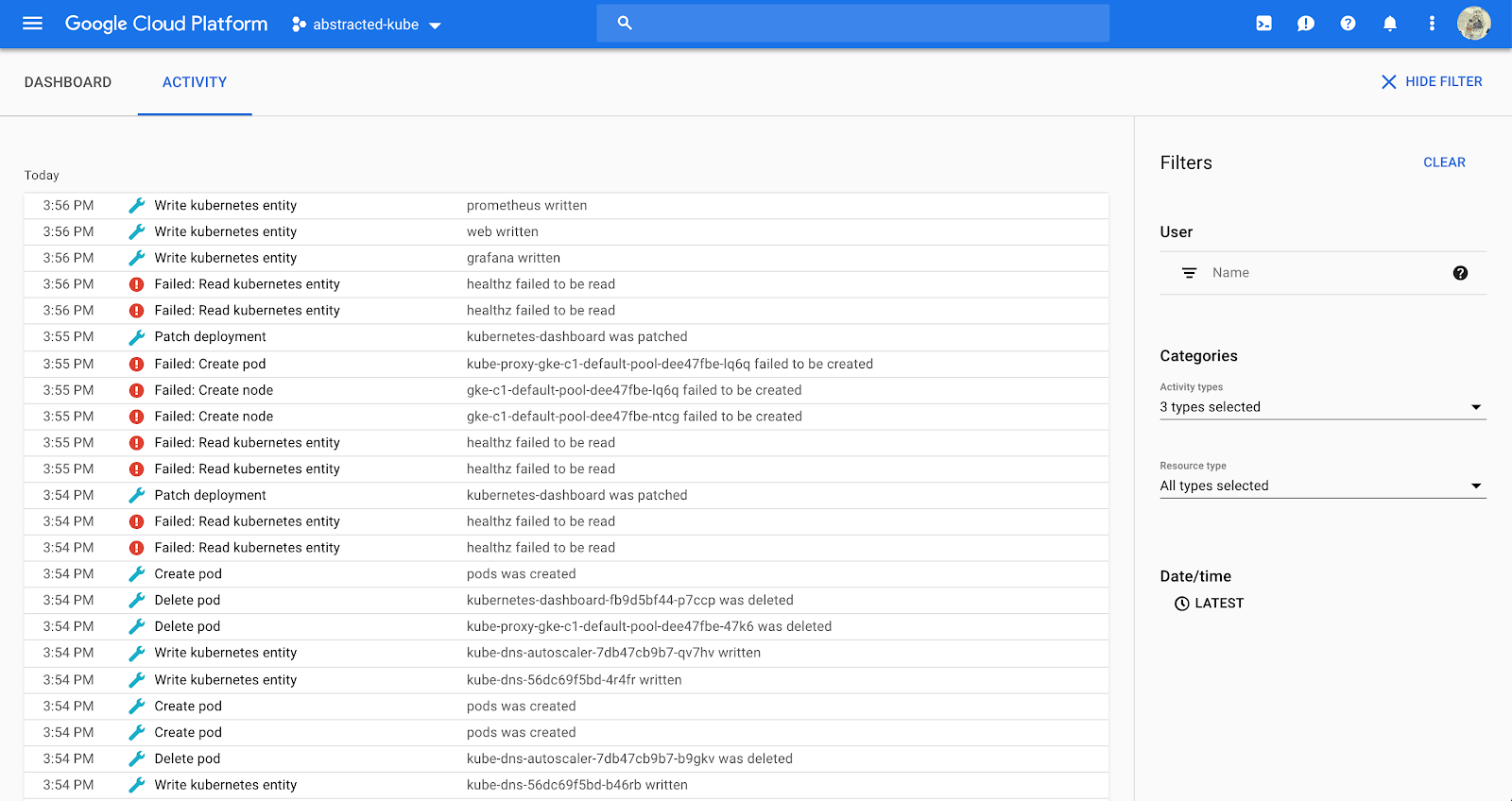Select 'prometheus written' entry

(526, 205)
